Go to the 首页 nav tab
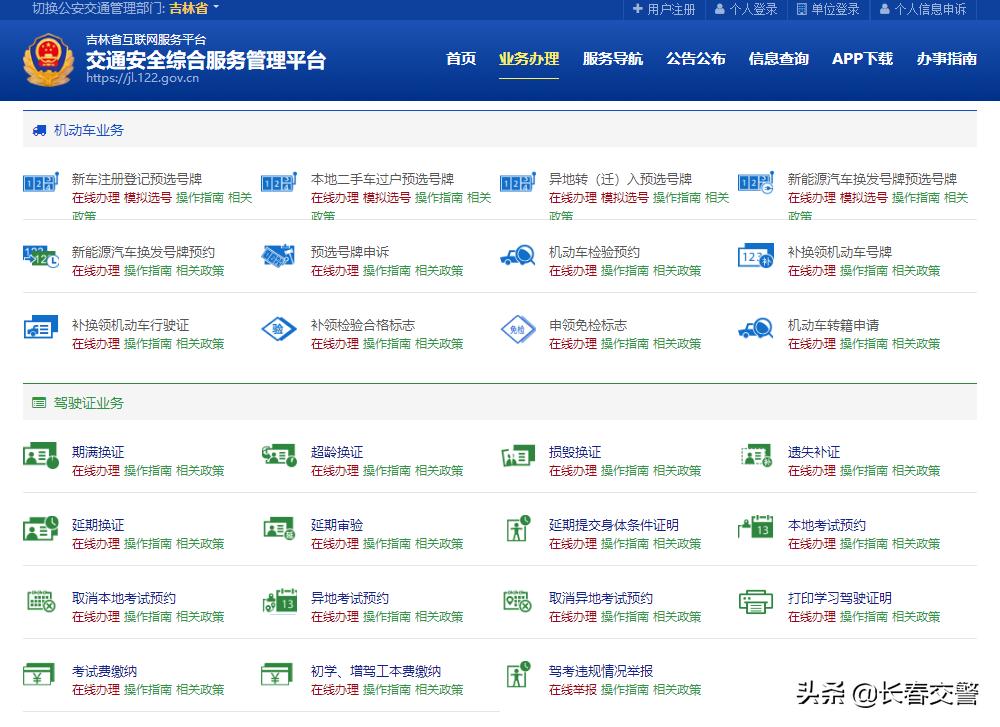This screenshot has width=1000, height=727. tap(460, 59)
